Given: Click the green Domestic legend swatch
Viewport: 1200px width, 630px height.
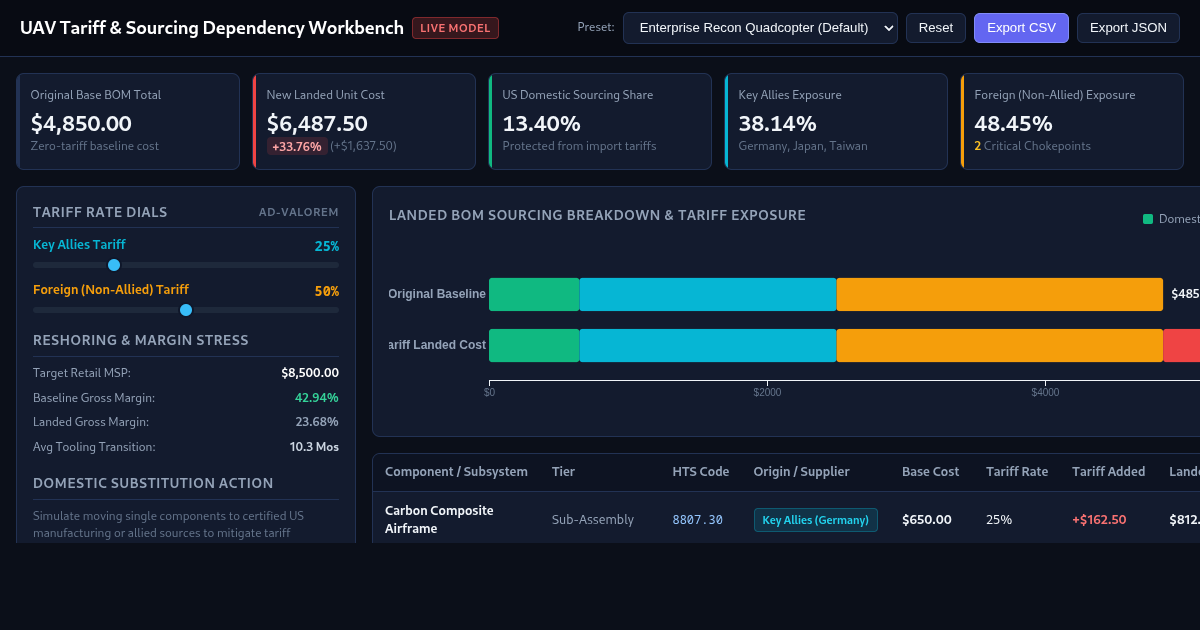Looking at the screenshot, I should [1148, 219].
